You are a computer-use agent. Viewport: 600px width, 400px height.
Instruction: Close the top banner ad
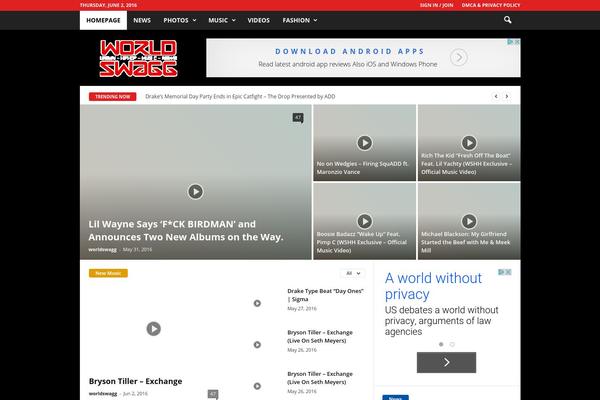[x=517, y=42]
